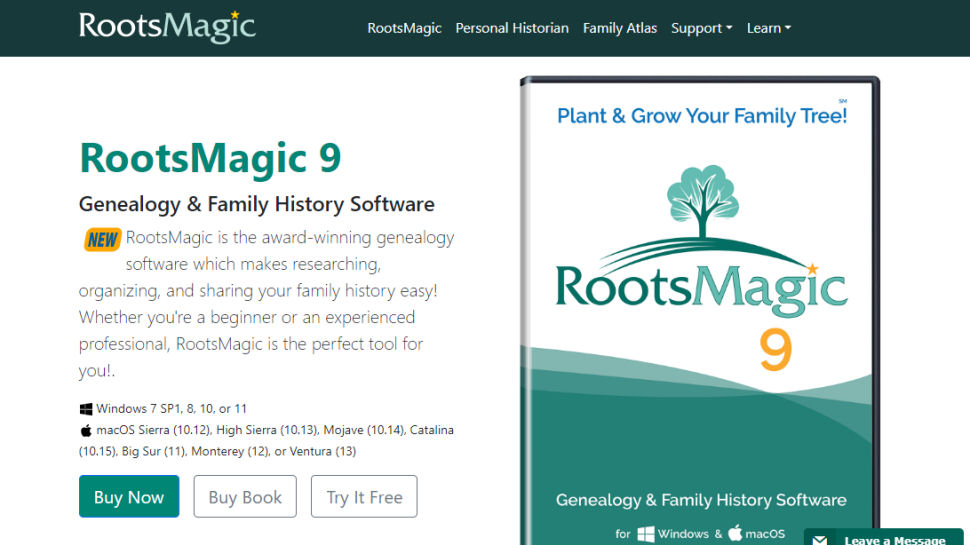Click the tree logo on product box
Viewport: 970px width, 545px height.
point(702,201)
